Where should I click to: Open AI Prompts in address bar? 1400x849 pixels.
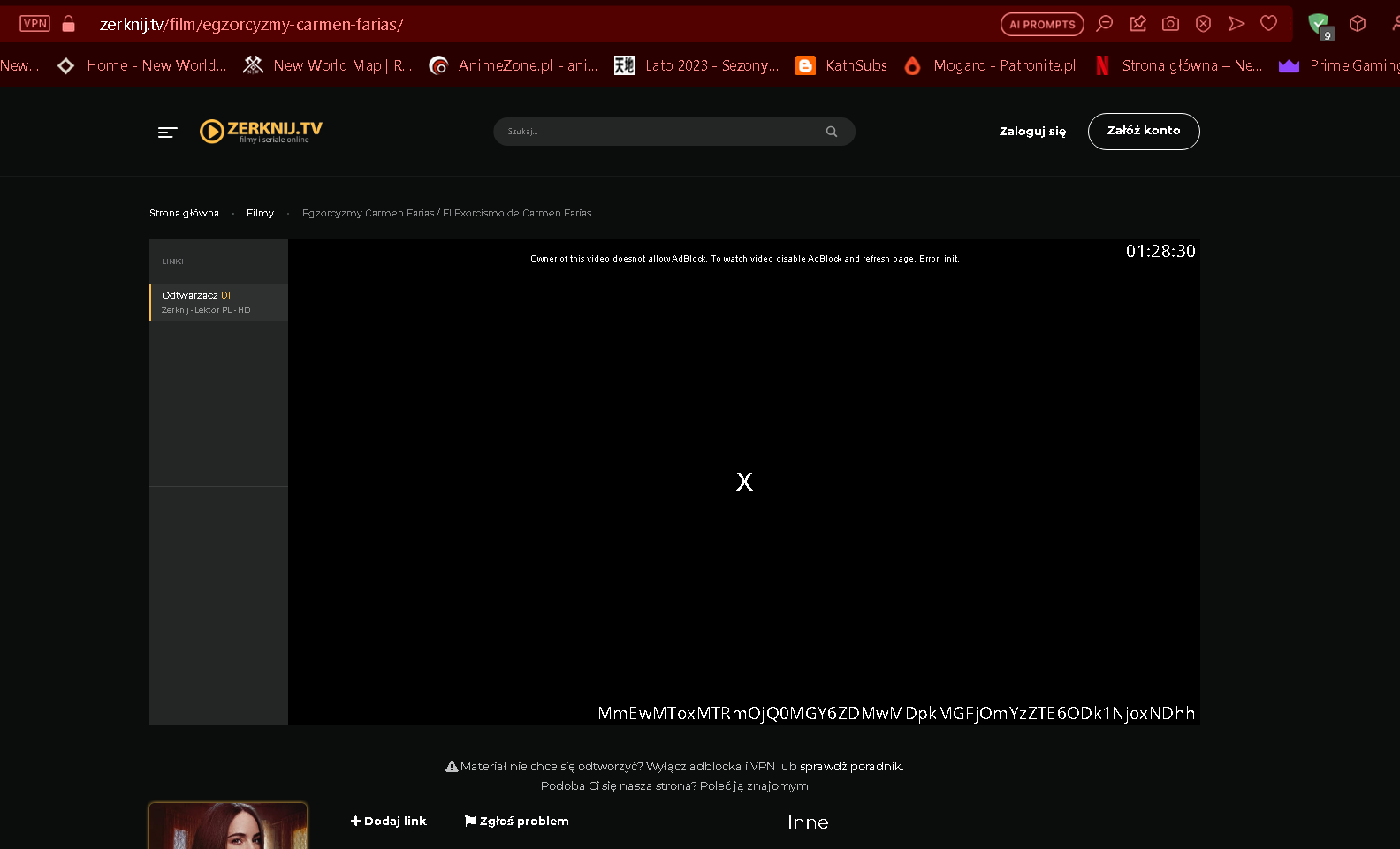[1041, 25]
